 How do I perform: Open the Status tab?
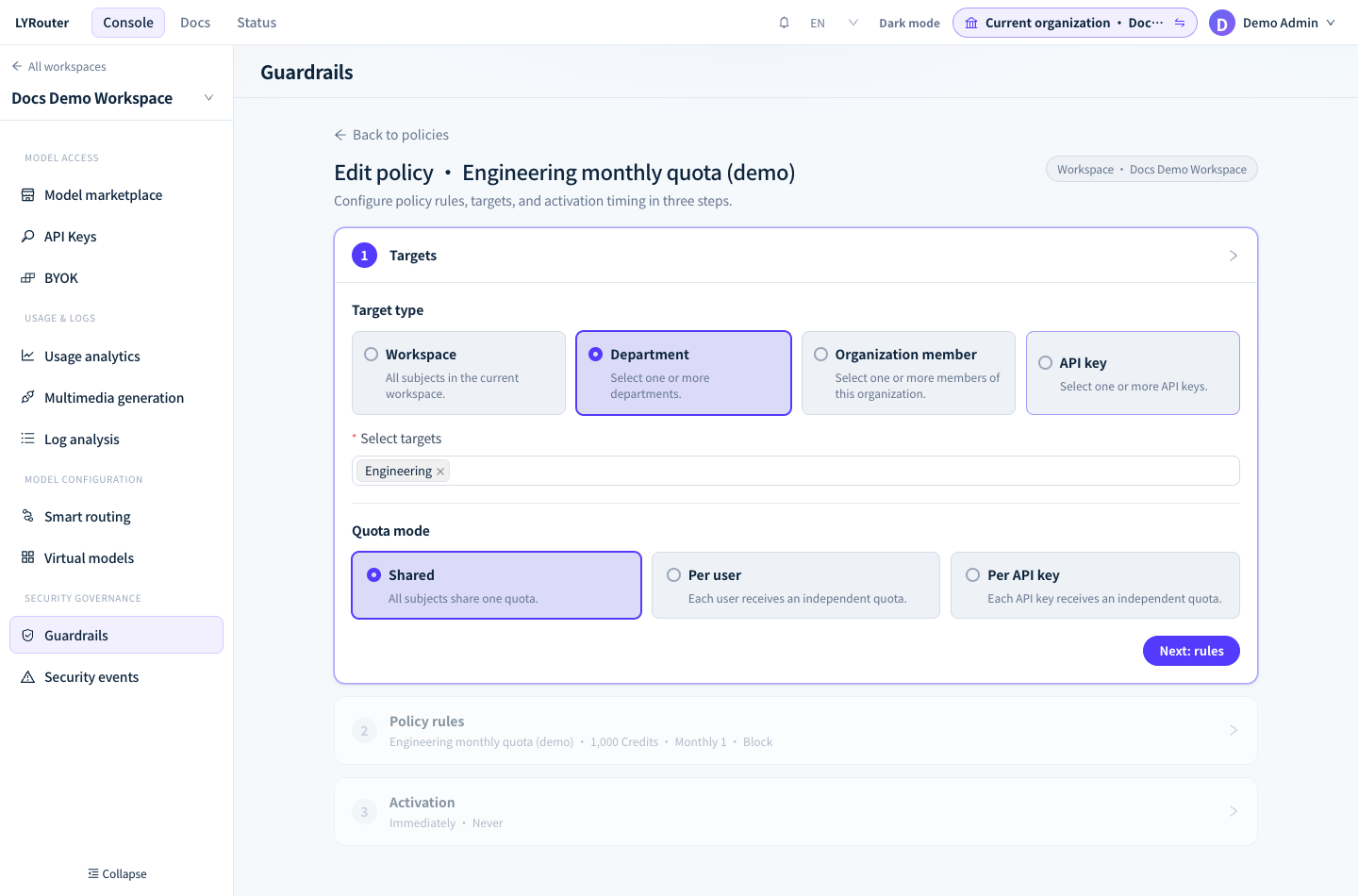tap(257, 23)
